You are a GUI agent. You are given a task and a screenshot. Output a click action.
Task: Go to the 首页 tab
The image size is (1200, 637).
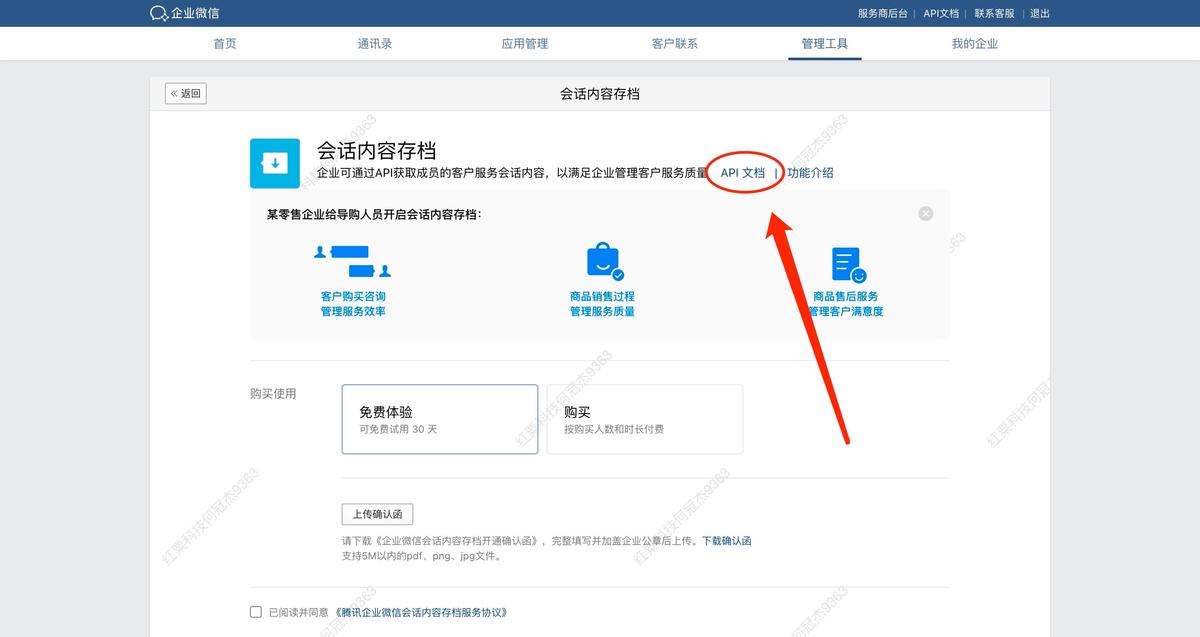[x=224, y=43]
